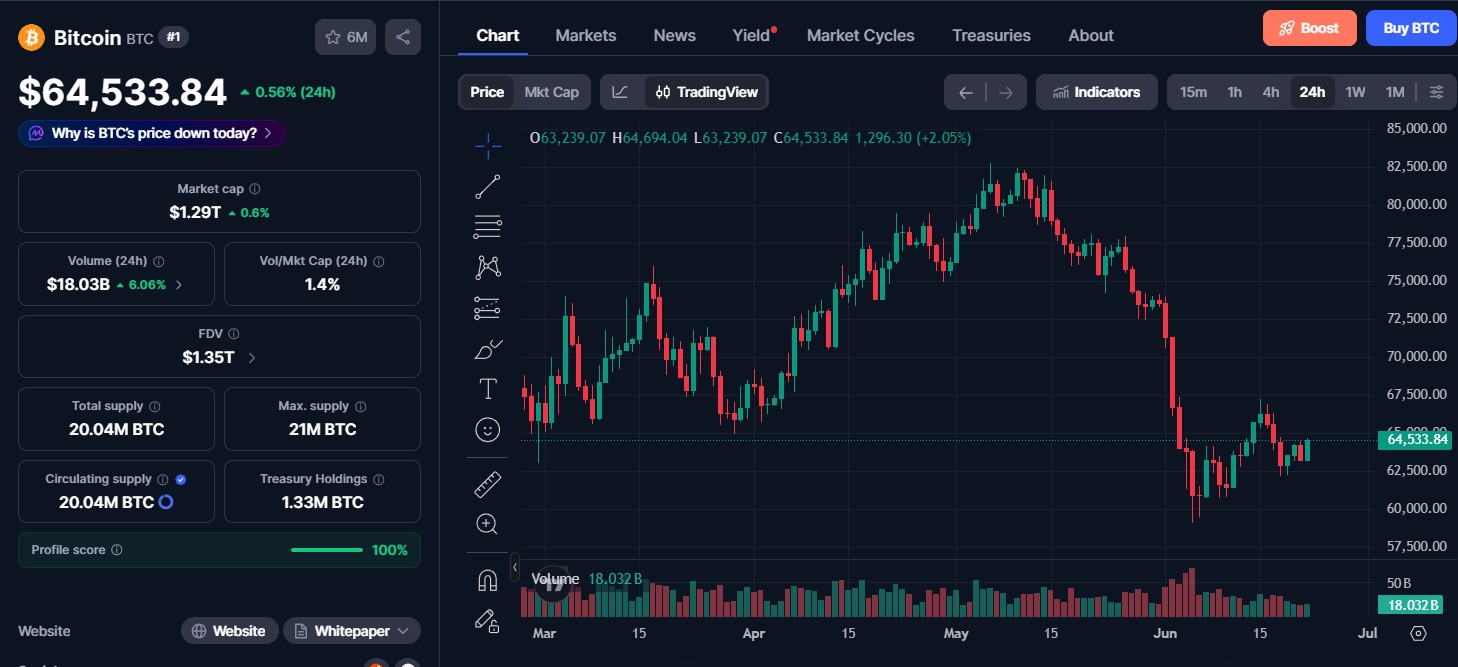Viewport: 1458px width, 667px height.
Task: Select the ruler measure tool
Action: point(488,484)
